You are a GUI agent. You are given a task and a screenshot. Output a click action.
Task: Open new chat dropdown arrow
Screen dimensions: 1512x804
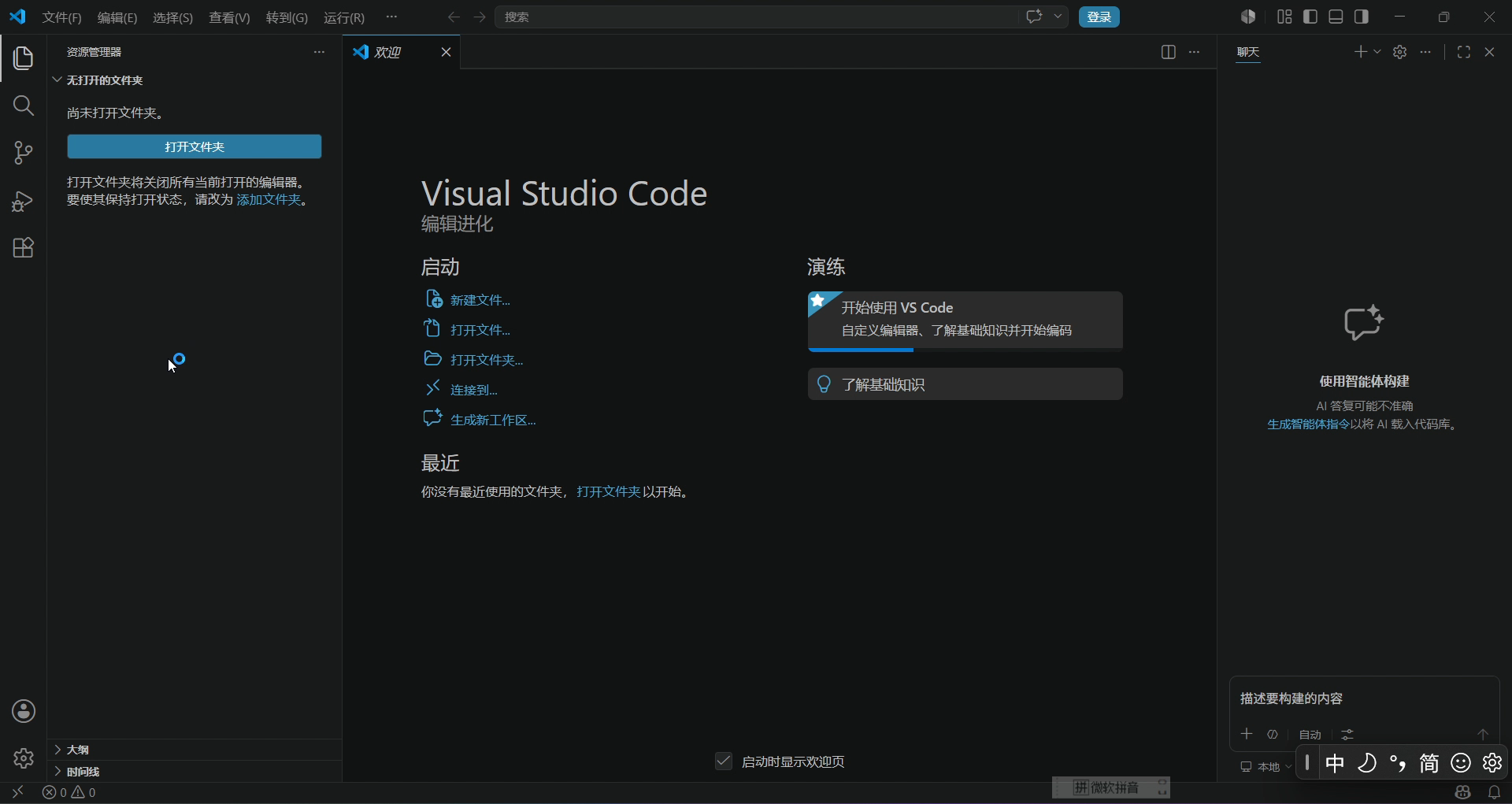pos(1377,52)
